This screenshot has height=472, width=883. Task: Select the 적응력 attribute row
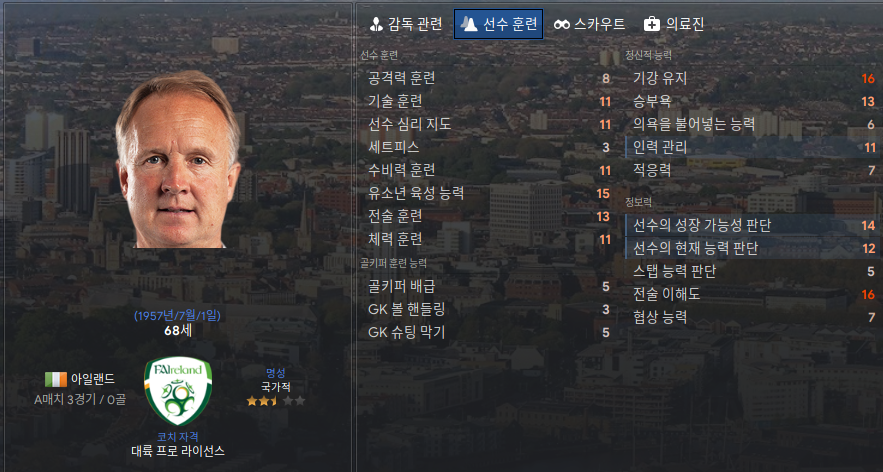(753, 171)
